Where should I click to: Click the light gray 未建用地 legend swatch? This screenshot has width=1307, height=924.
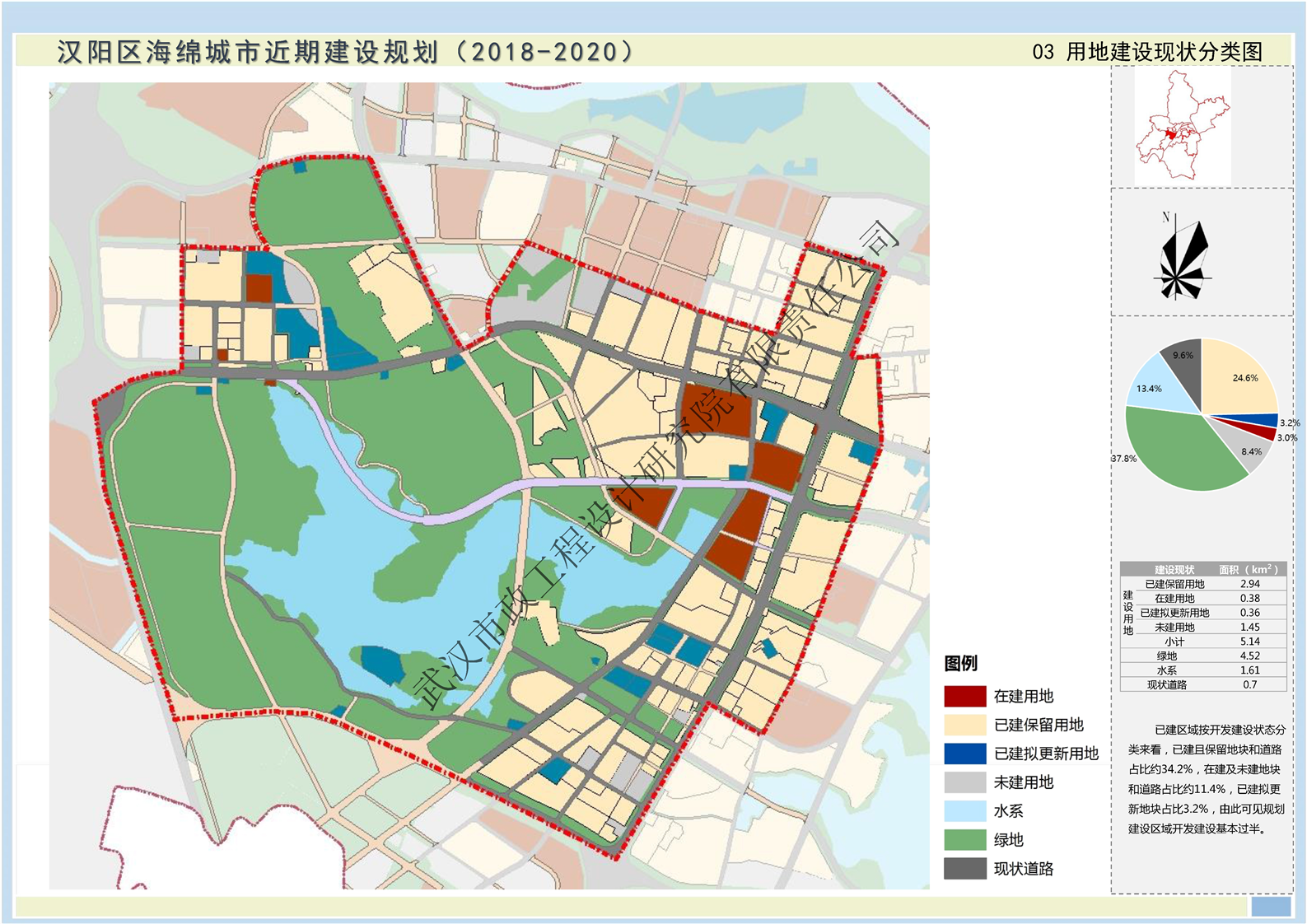pos(964,782)
